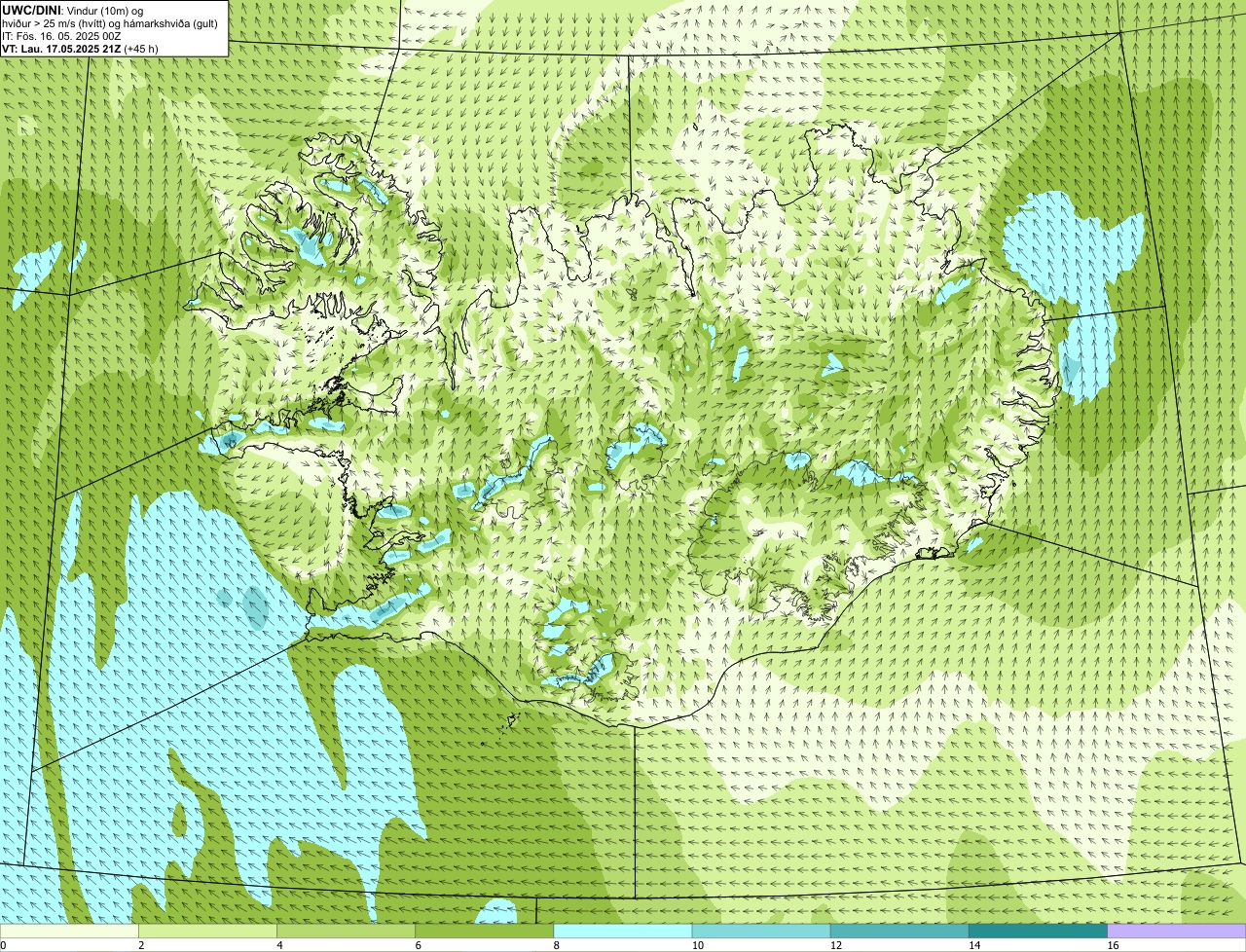Click the legend scale label '12'

836,945
